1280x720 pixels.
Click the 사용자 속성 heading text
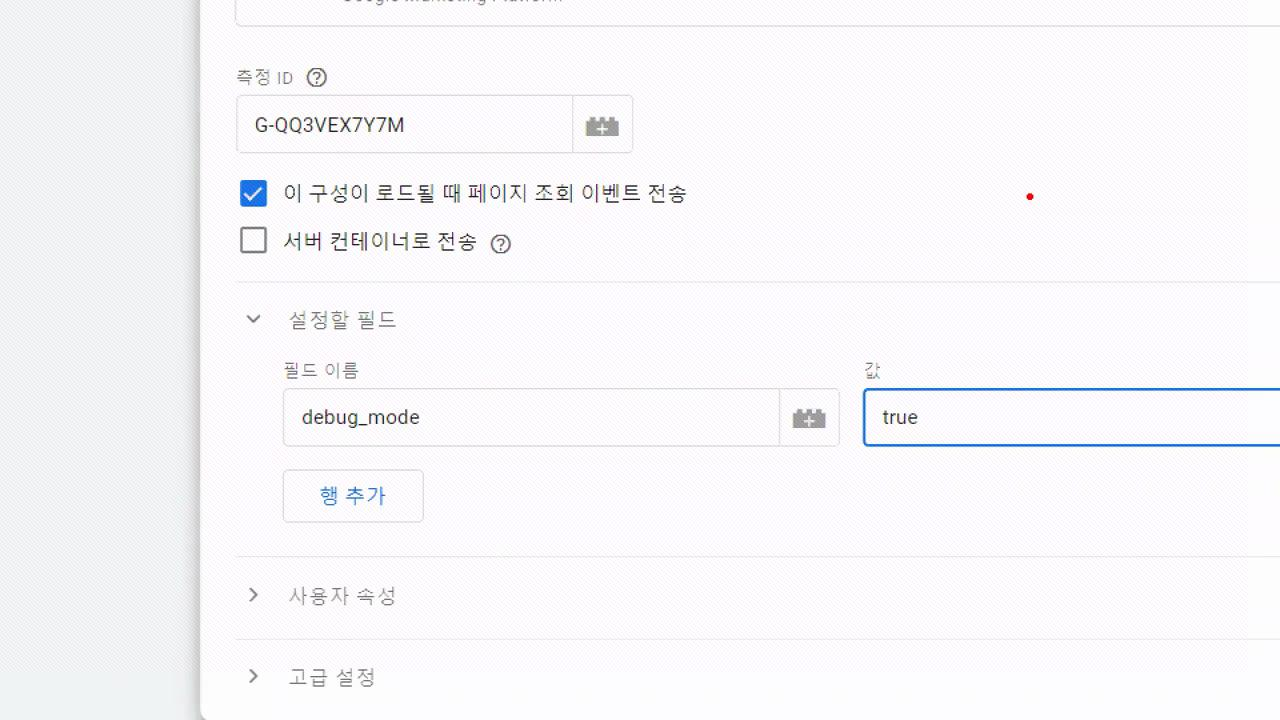tap(343, 596)
